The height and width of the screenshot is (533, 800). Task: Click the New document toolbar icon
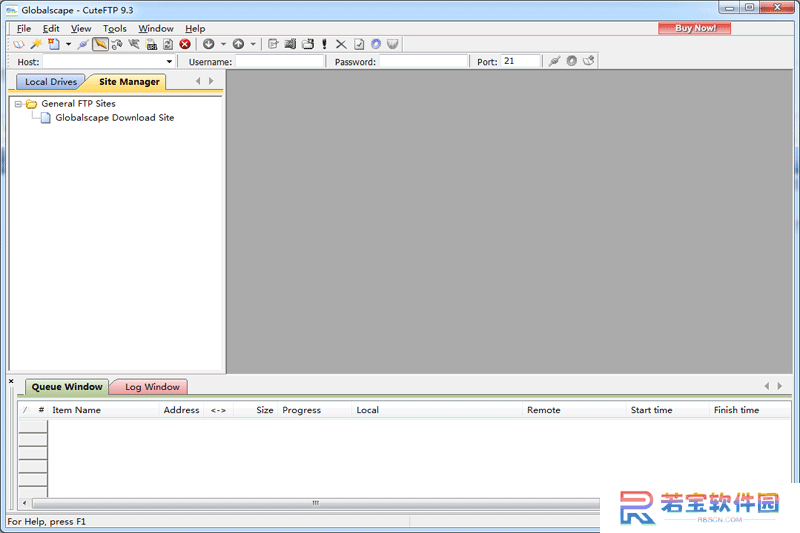point(54,44)
